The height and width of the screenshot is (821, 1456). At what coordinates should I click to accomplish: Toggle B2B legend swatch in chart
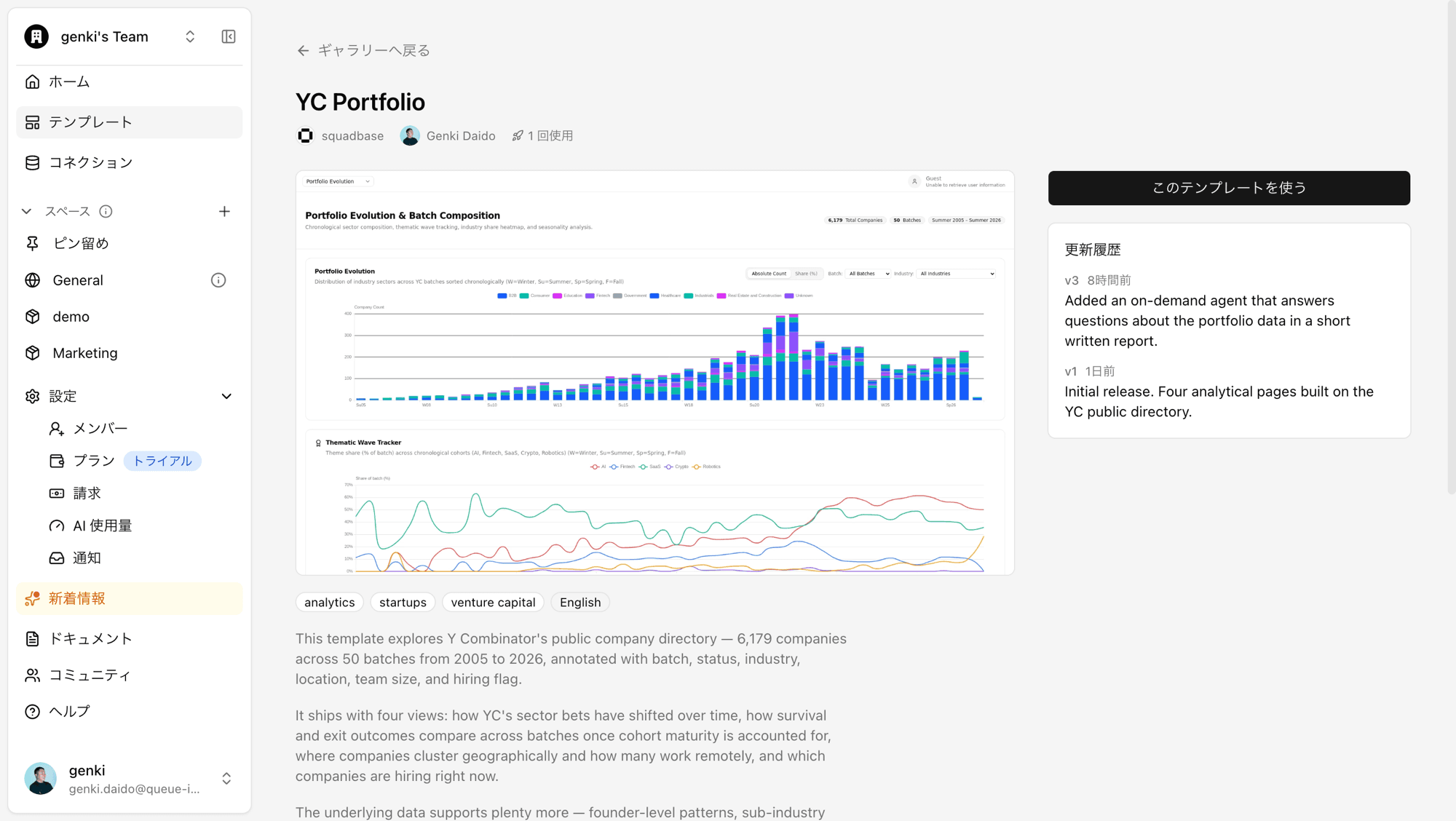502,296
